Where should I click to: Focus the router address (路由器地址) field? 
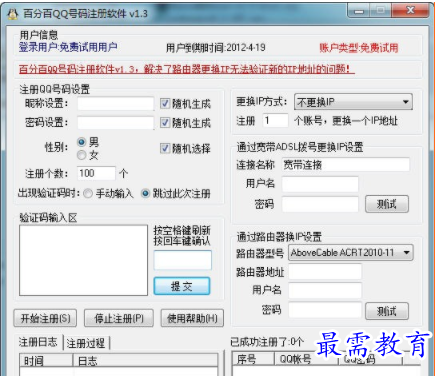(x=325, y=272)
